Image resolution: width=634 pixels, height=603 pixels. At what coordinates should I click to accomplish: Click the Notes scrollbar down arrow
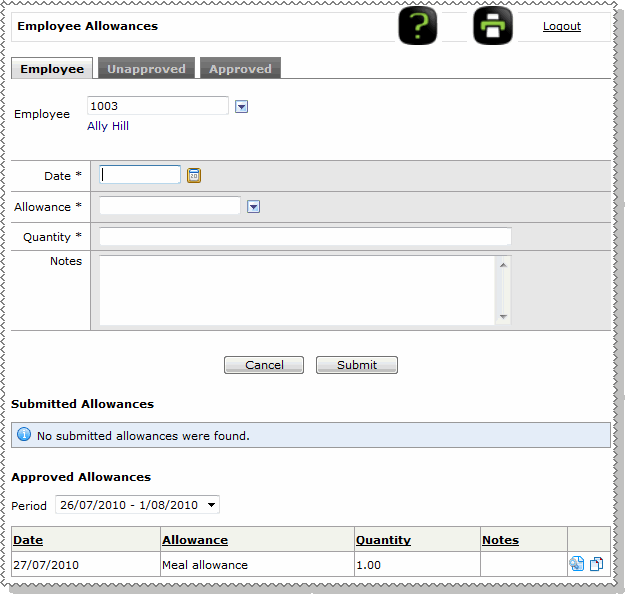point(503,317)
